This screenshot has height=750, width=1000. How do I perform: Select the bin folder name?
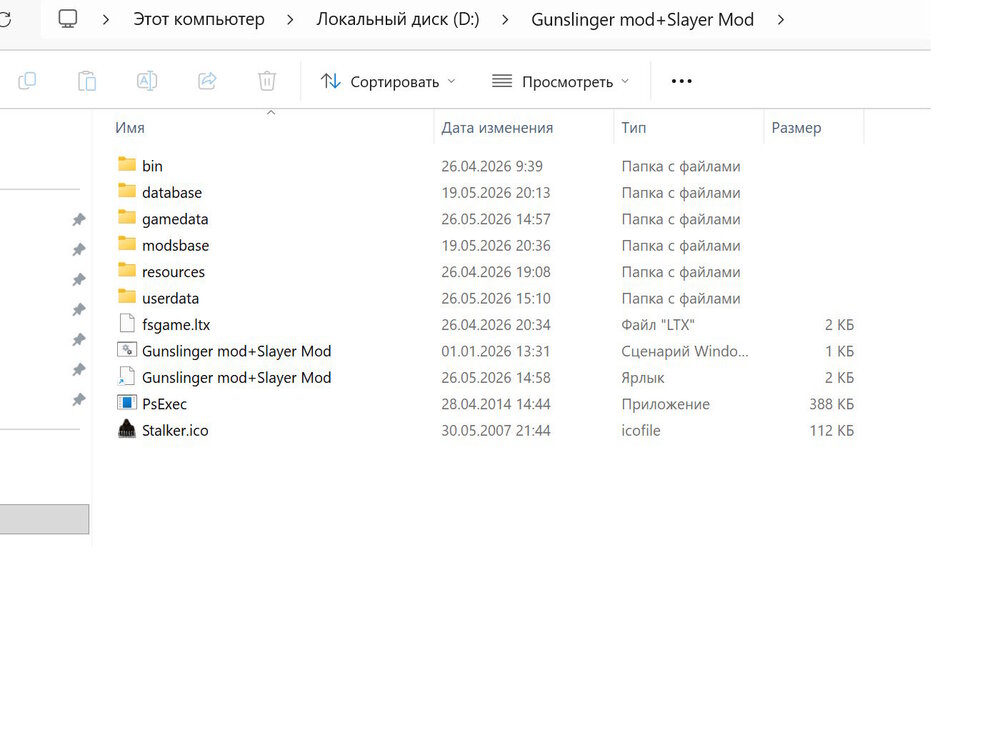(152, 166)
